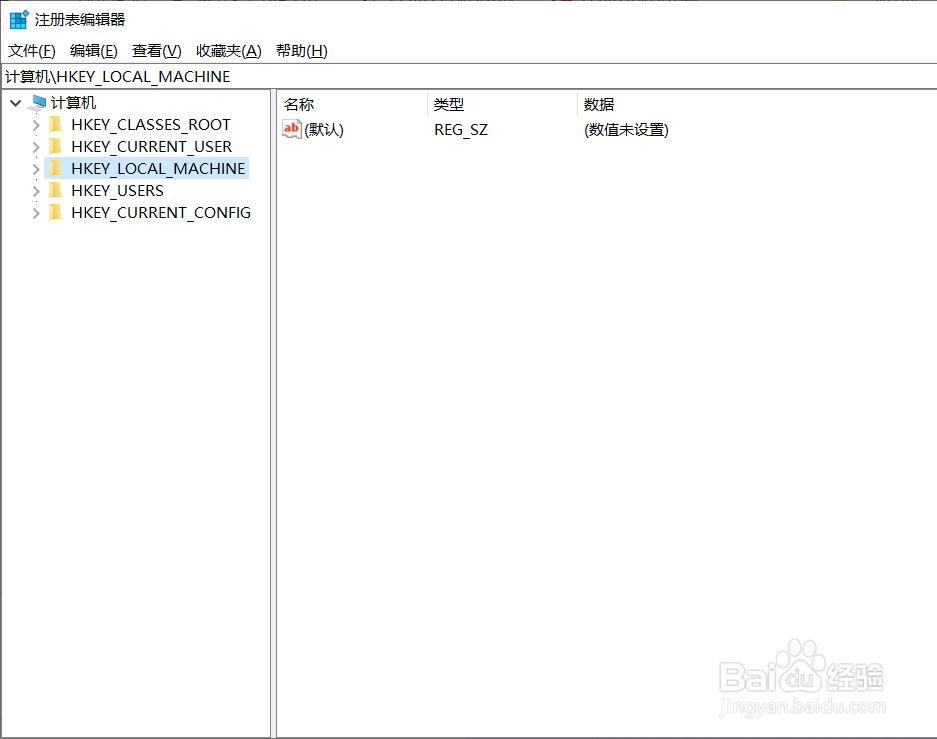
Task: Expand the HKEY_LOCAL_MACHINE key
Action: click(36, 169)
